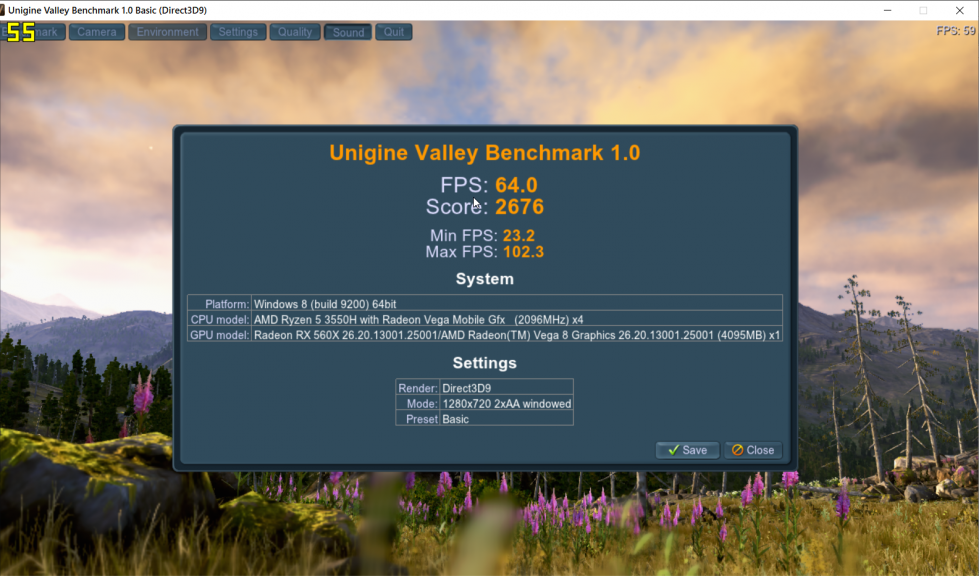Open the Environment menu
979x576 pixels.
click(x=167, y=32)
